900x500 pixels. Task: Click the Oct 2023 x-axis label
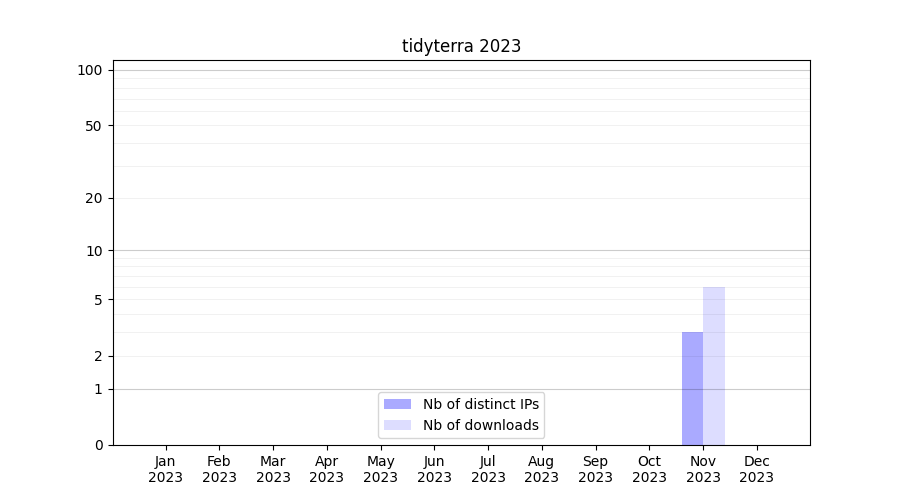[x=649, y=469]
